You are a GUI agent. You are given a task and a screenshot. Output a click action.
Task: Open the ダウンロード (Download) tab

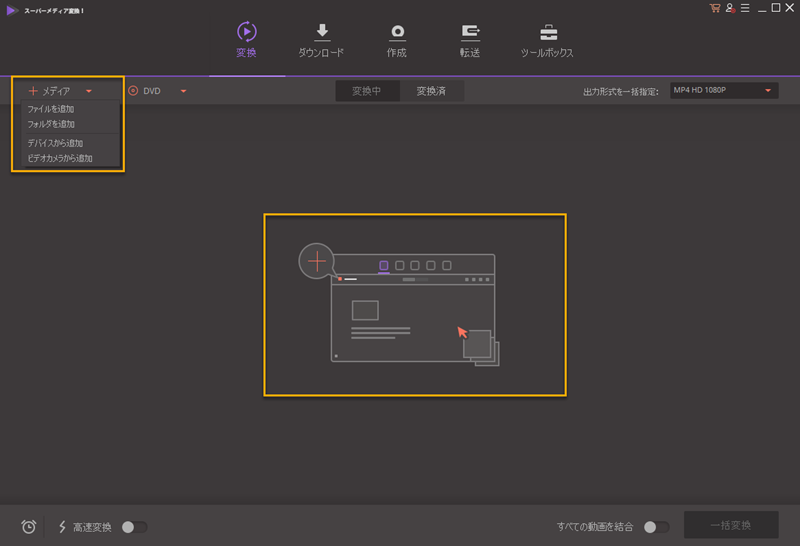coord(321,40)
